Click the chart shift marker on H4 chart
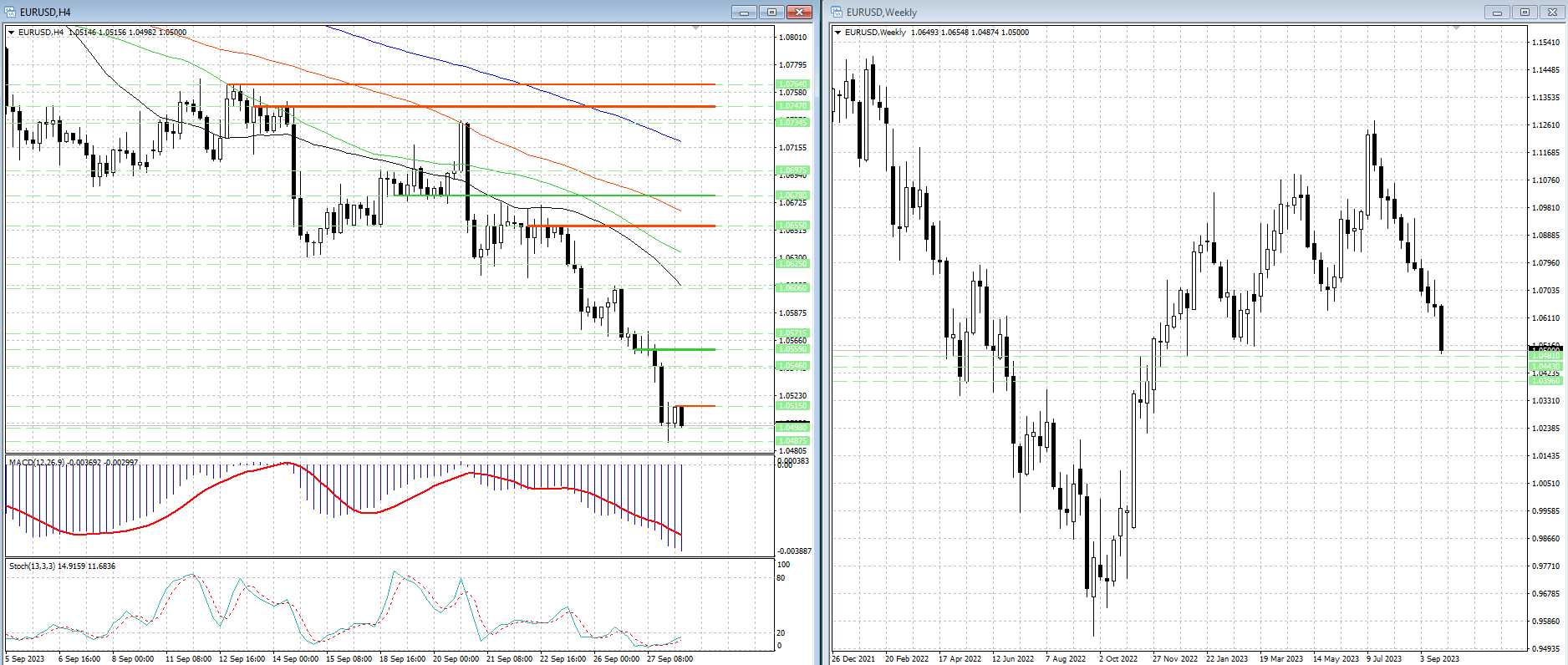 pyautogui.click(x=696, y=28)
